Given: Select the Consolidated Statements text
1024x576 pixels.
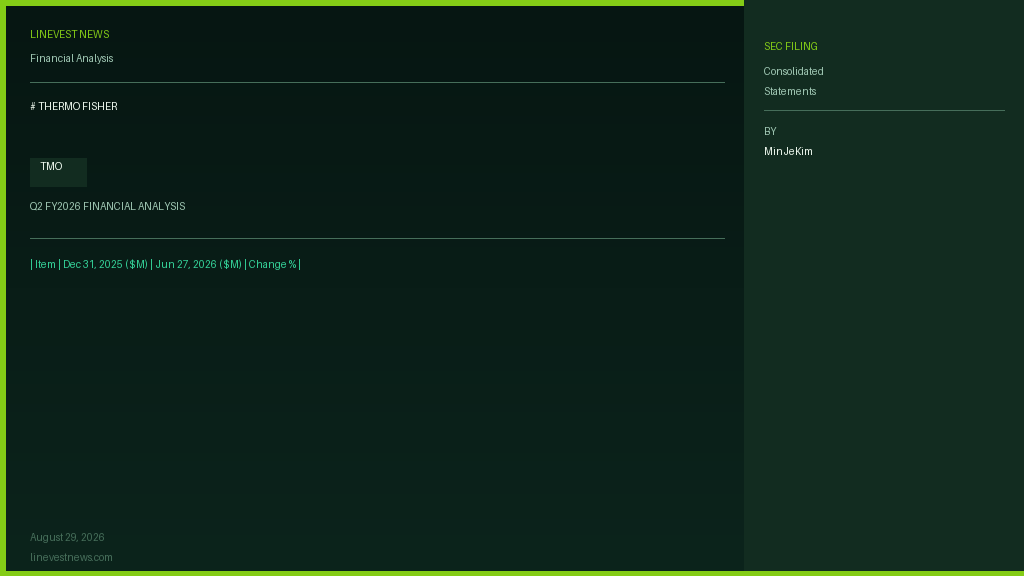Looking at the screenshot, I should coord(793,81).
